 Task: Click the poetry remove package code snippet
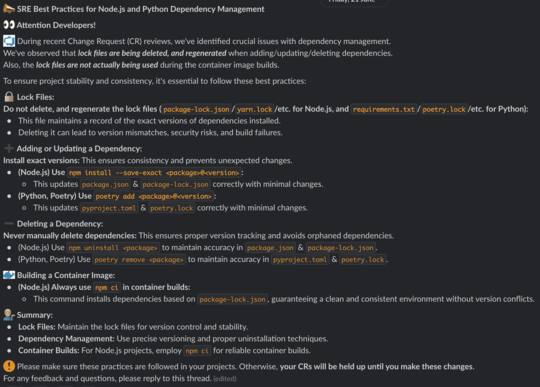click(139, 260)
